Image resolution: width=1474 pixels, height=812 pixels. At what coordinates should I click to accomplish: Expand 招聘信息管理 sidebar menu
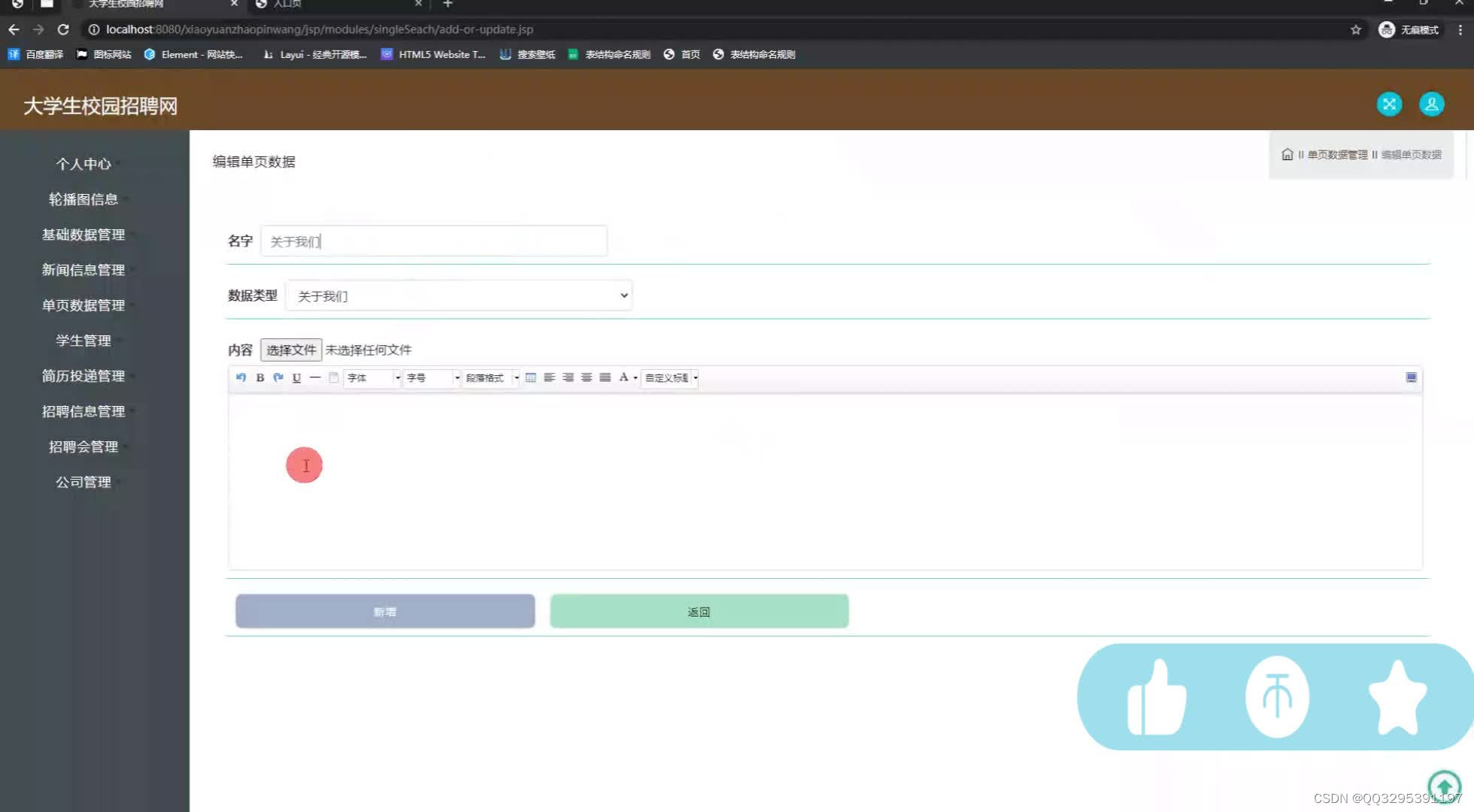point(83,411)
